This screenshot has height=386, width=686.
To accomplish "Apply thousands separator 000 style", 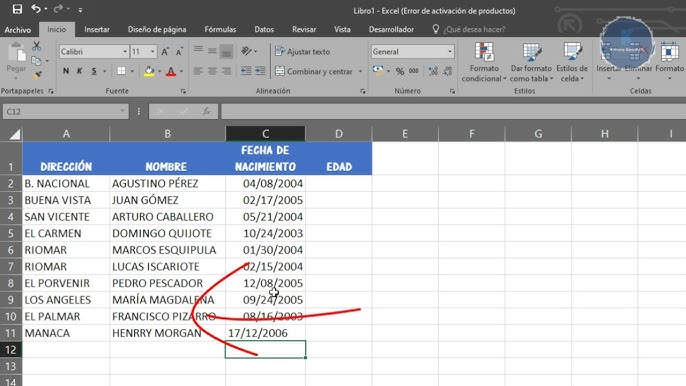I will click(414, 71).
